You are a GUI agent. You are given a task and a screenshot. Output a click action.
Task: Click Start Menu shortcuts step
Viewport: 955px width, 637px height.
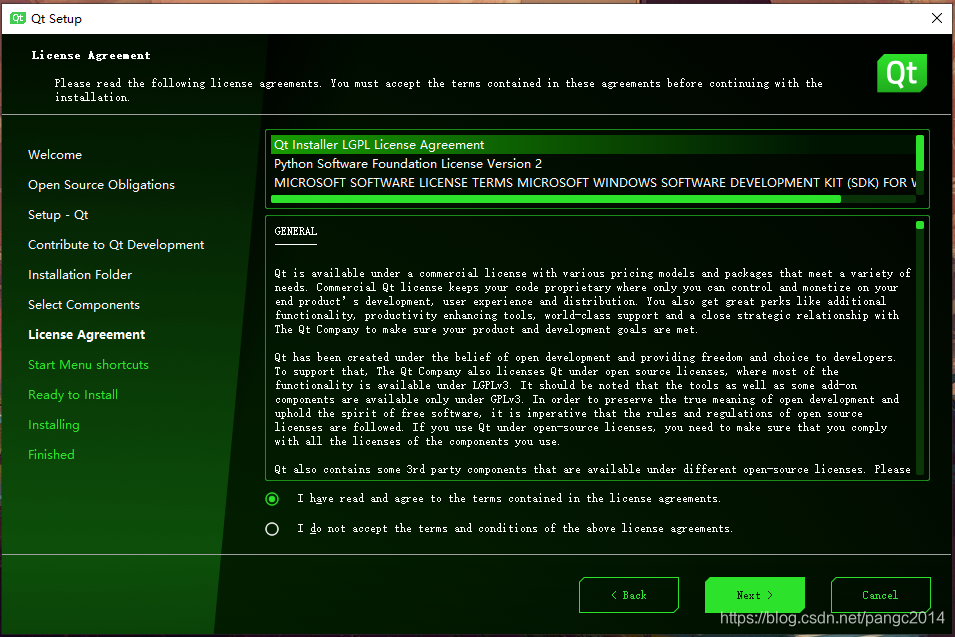point(88,364)
